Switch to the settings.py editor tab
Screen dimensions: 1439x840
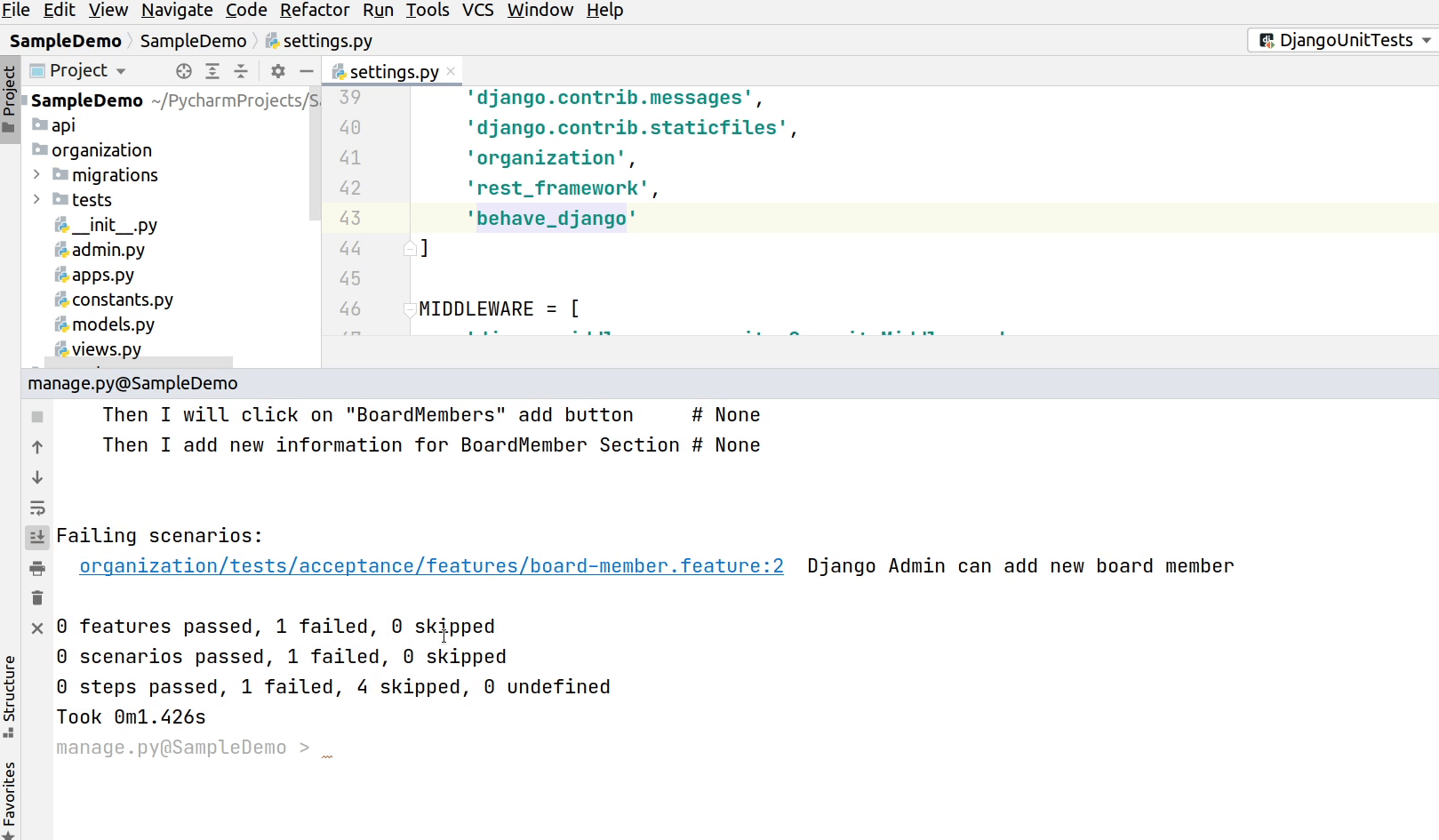(x=385, y=71)
